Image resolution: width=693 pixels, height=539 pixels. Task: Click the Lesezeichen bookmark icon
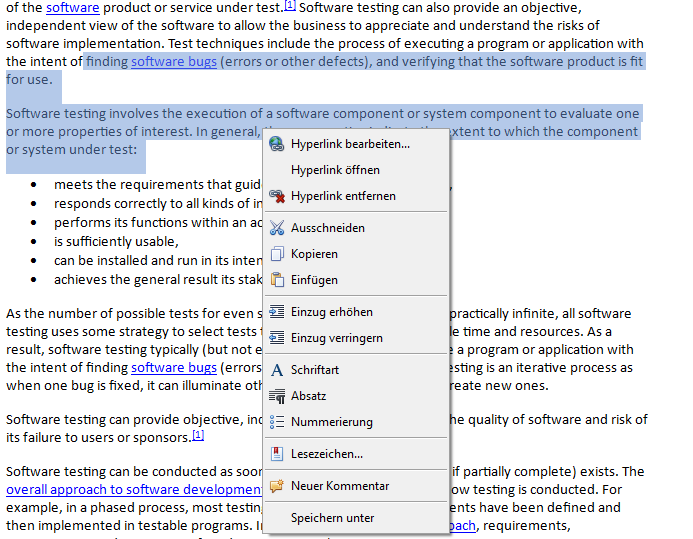point(277,454)
